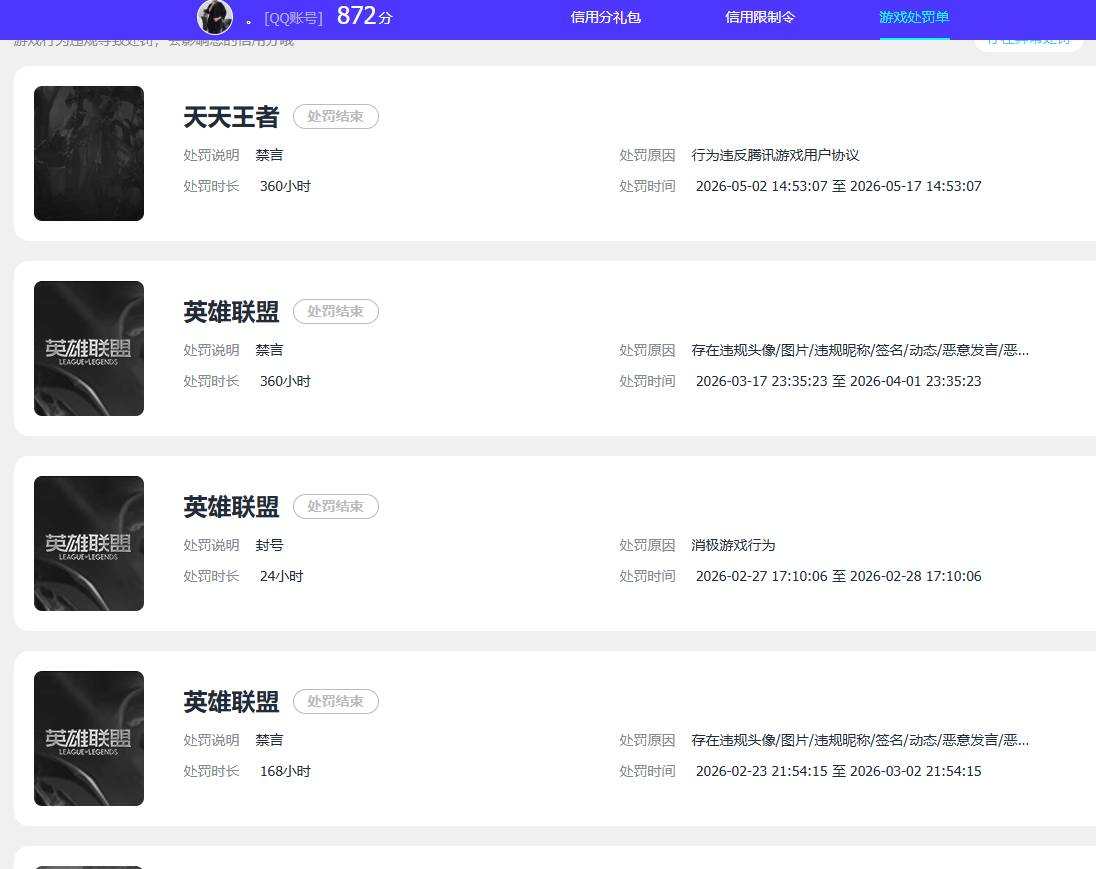Click the [QQ账号] label

point(294,19)
